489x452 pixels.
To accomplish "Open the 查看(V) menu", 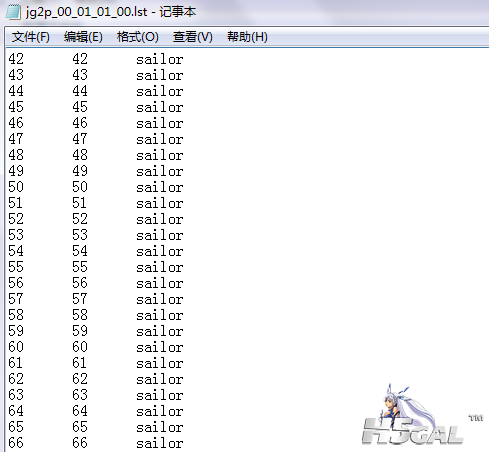I will point(193,37).
